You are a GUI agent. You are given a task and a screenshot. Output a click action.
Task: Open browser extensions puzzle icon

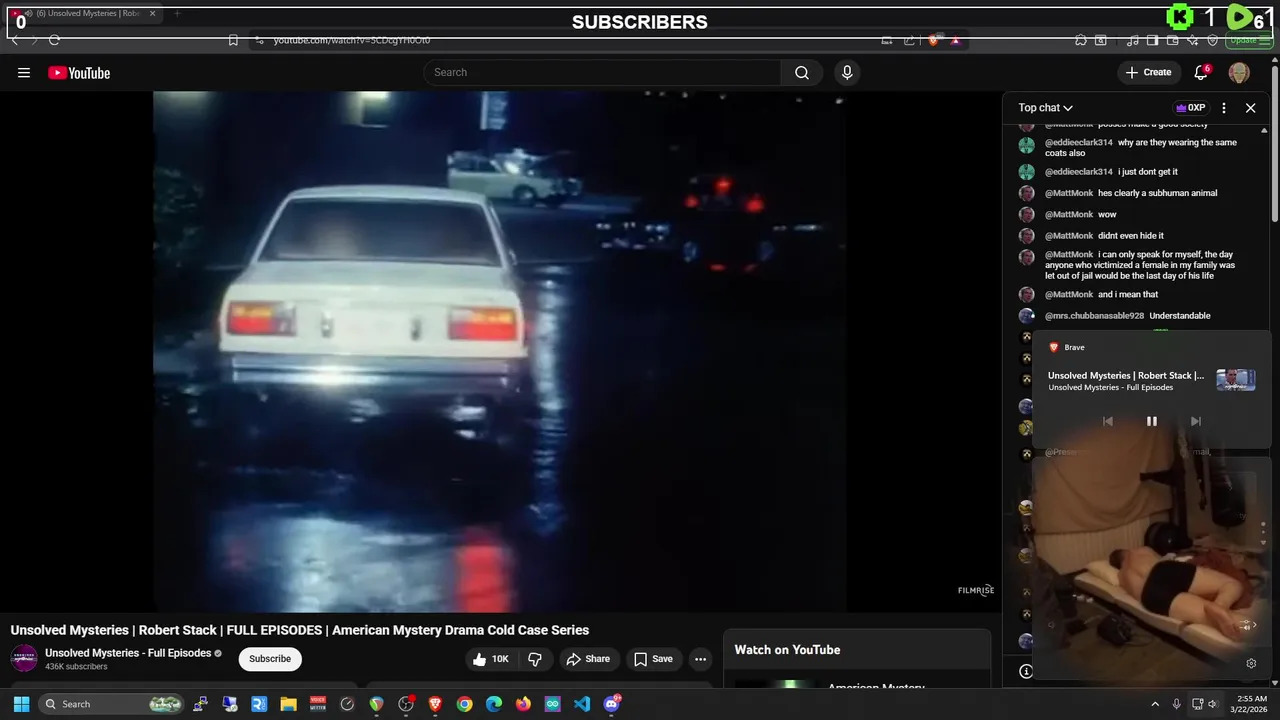coord(1081,40)
